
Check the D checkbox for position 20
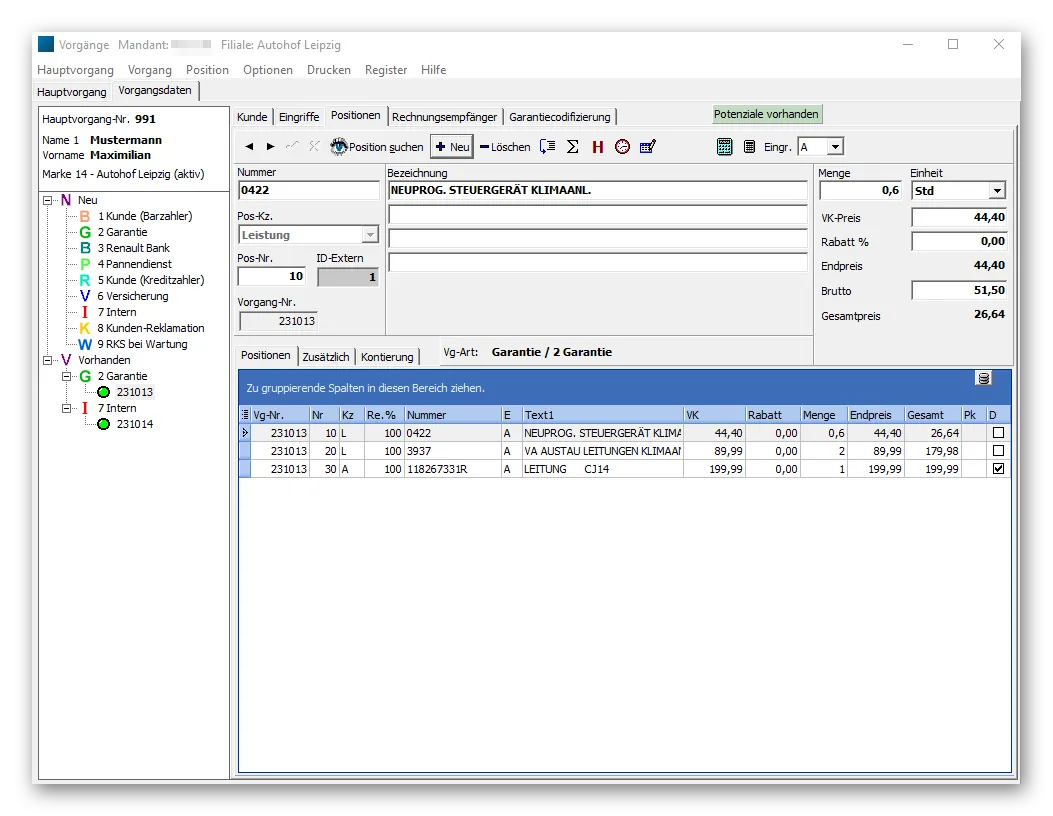(998, 449)
